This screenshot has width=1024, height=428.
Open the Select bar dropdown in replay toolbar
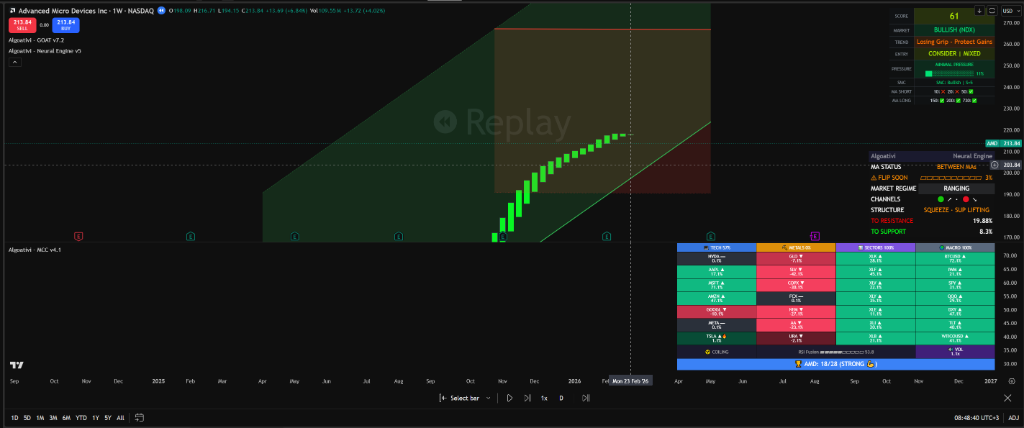point(466,398)
